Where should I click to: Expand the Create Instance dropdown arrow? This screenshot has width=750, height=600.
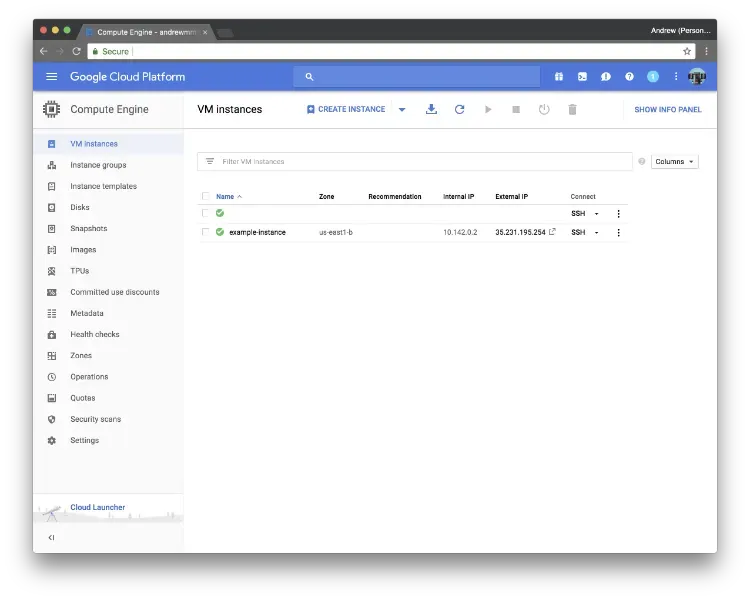pos(402,109)
